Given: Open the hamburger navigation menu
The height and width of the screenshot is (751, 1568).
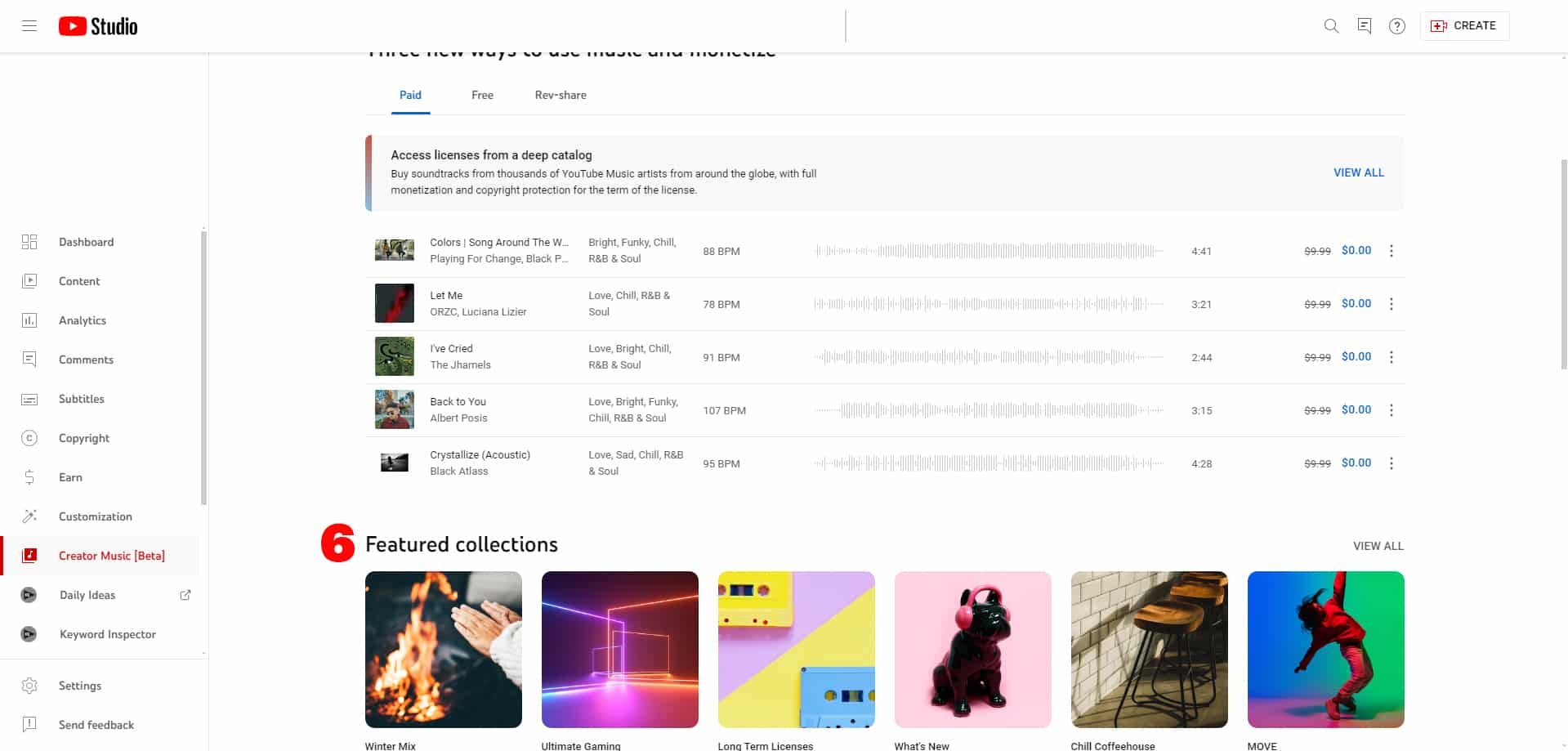Looking at the screenshot, I should (29, 26).
